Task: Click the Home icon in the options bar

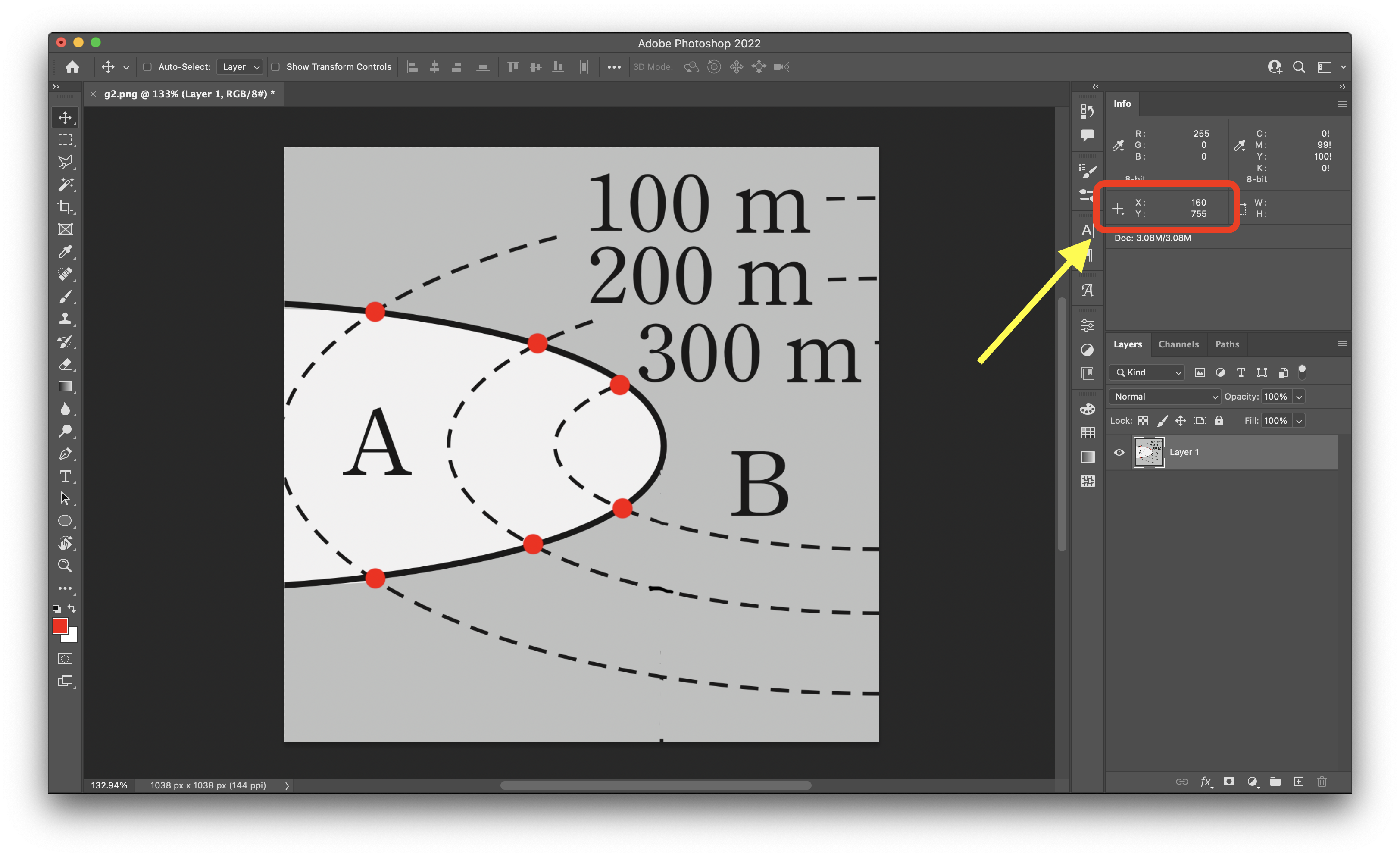Action: point(72,67)
